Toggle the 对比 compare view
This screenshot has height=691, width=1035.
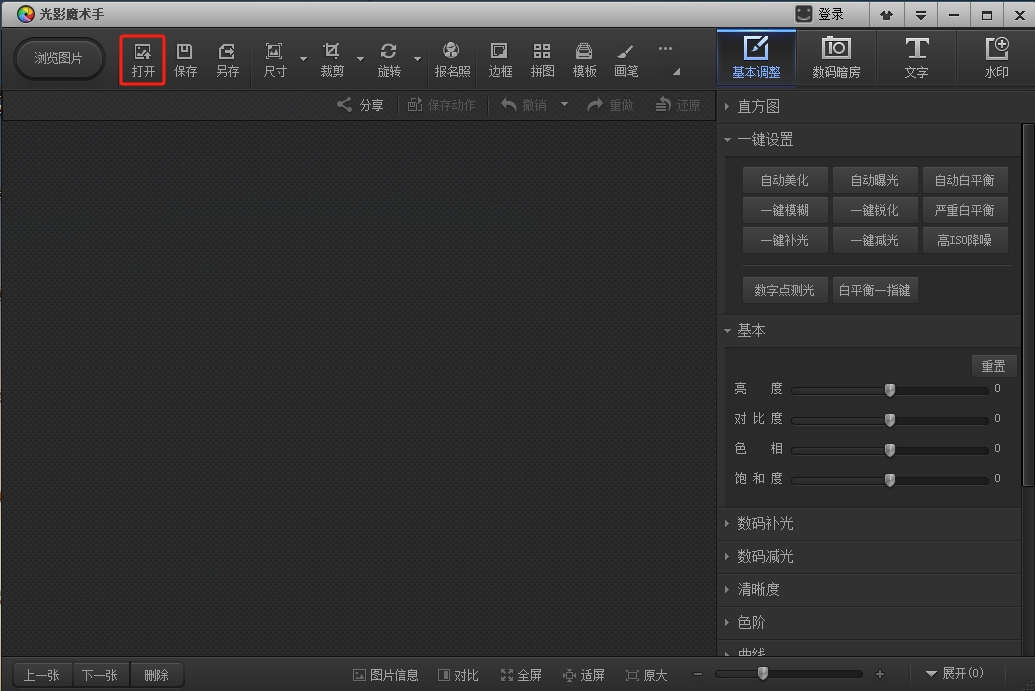click(458, 675)
